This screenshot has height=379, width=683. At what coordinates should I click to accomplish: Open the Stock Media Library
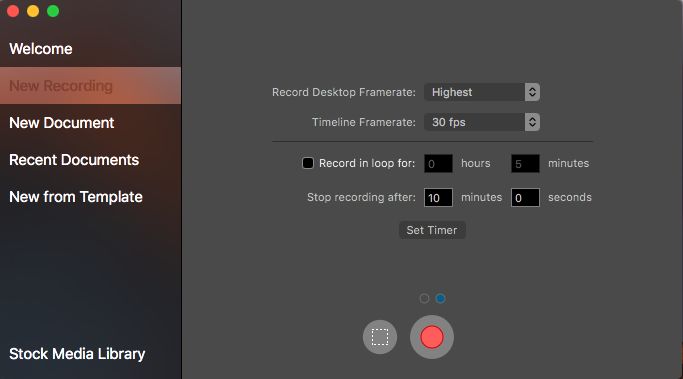click(x=77, y=354)
